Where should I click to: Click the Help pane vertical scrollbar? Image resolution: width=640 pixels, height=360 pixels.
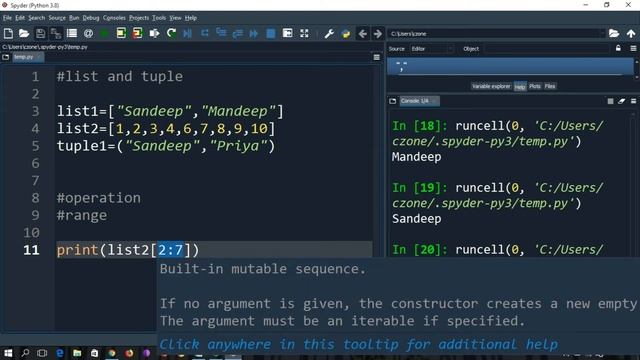tap(636, 69)
